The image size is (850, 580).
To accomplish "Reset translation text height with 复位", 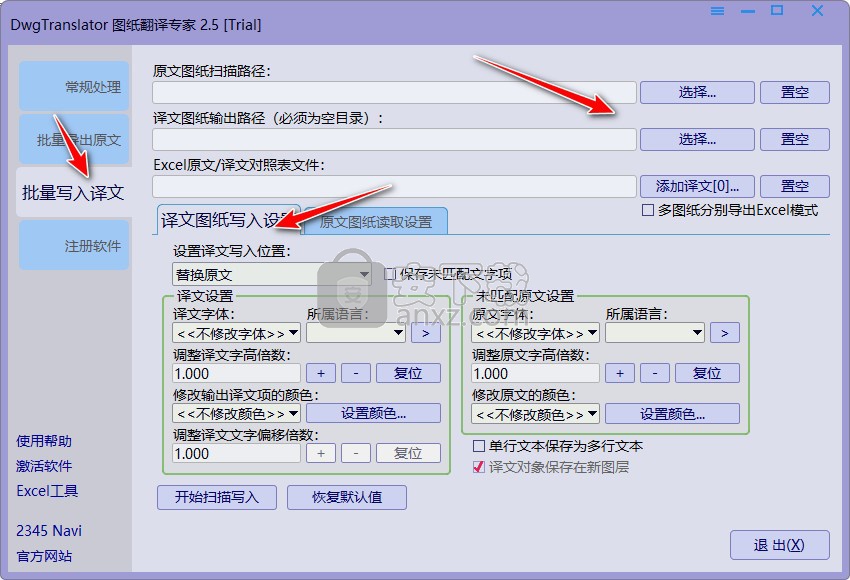I will pos(408,373).
